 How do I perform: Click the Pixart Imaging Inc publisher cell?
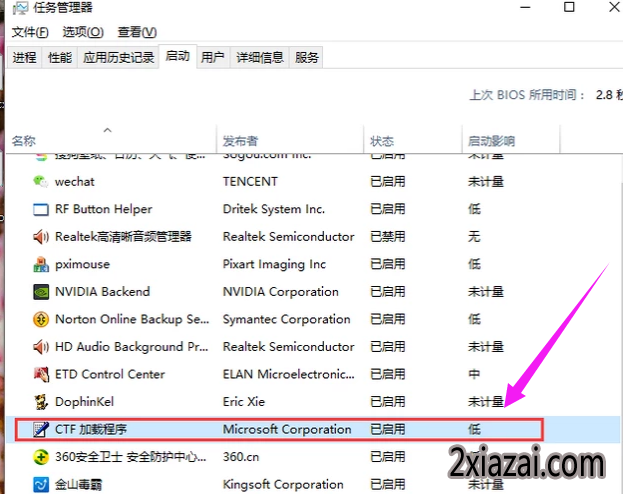(x=274, y=264)
